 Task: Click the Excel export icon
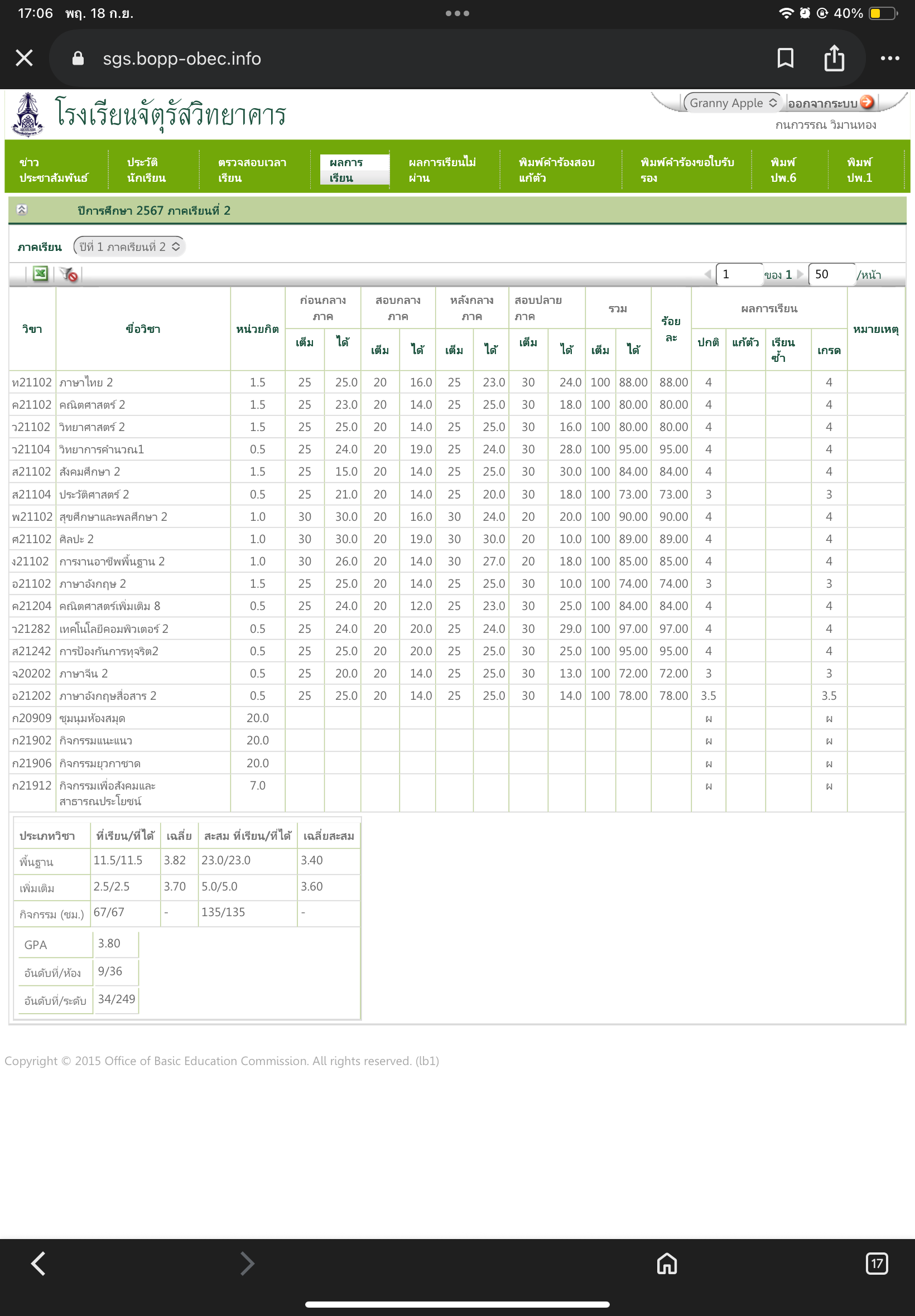(x=40, y=274)
